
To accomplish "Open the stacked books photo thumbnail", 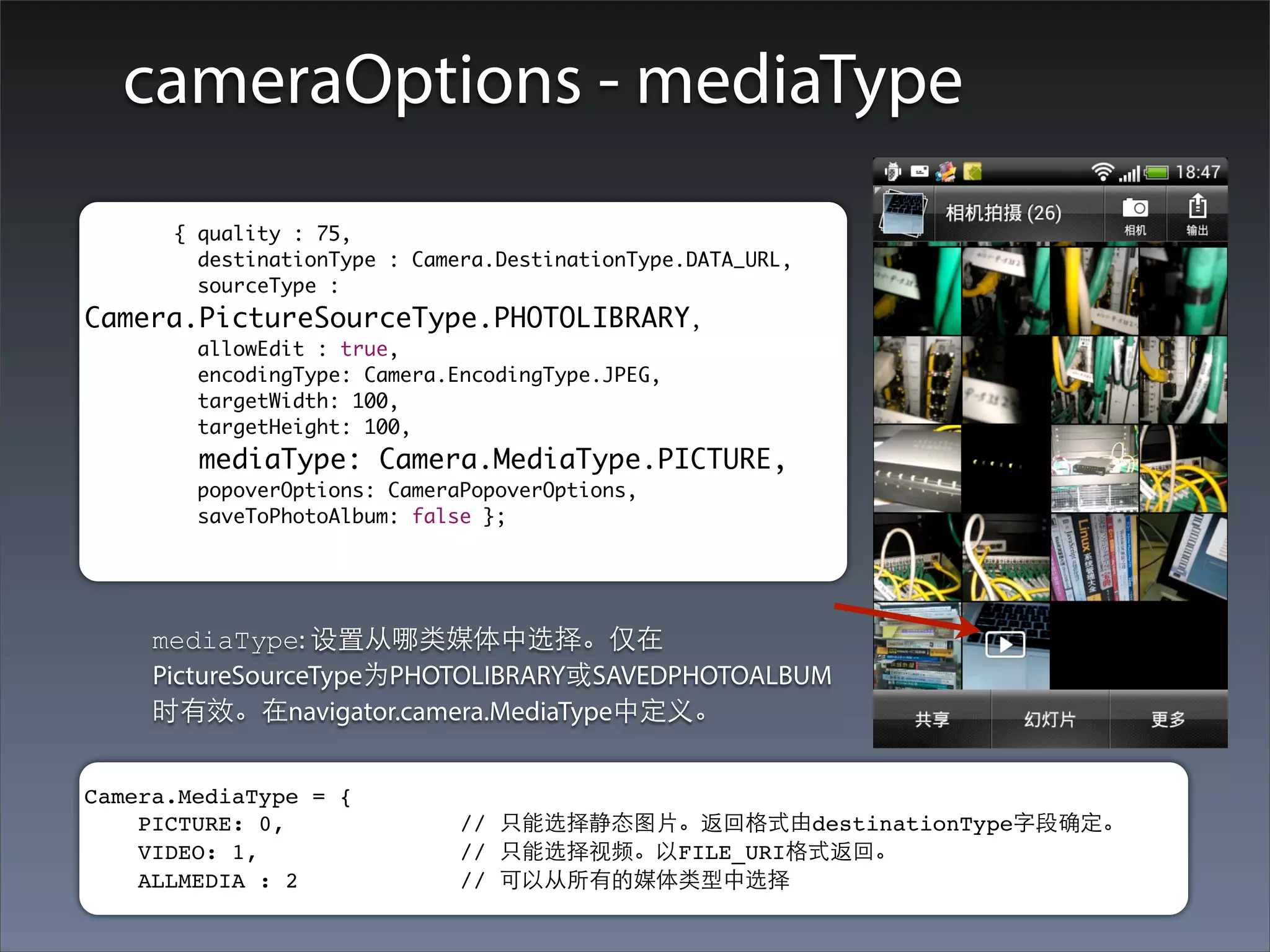I will tap(917, 646).
